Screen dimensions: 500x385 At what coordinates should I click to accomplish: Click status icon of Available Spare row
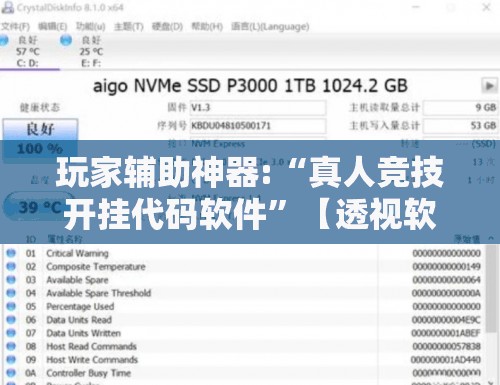point(11,280)
